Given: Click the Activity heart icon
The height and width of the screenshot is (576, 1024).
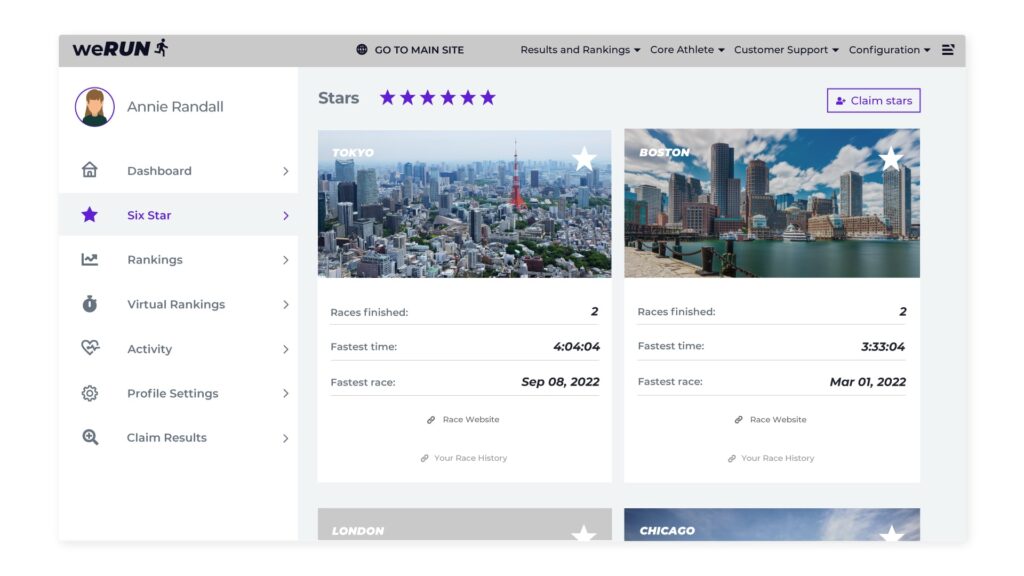Looking at the screenshot, I should 90,347.
